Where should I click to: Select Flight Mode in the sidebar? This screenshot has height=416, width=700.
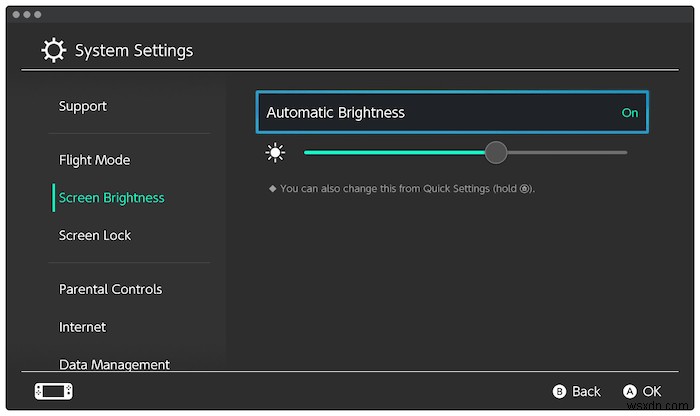point(94,160)
